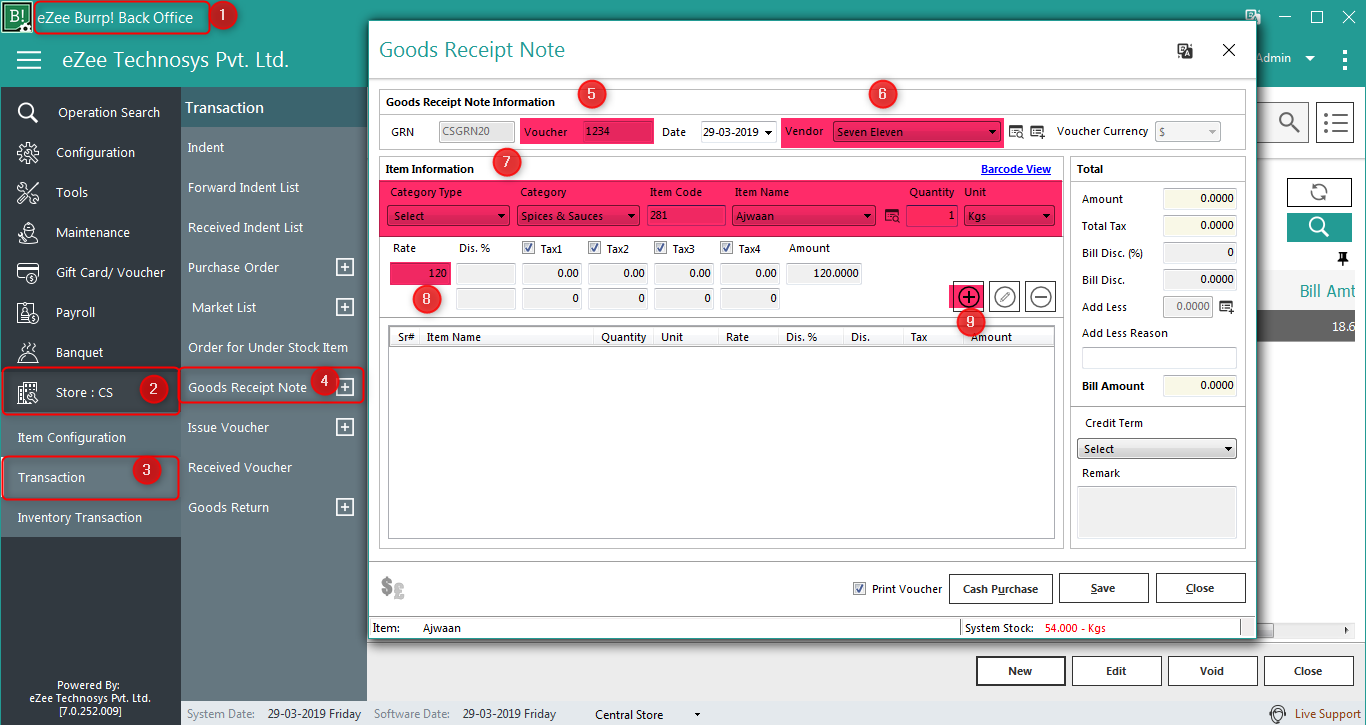Expand the Goods Return plus box
The width and height of the screenshot is (1366, 725).
click(345, 507)
